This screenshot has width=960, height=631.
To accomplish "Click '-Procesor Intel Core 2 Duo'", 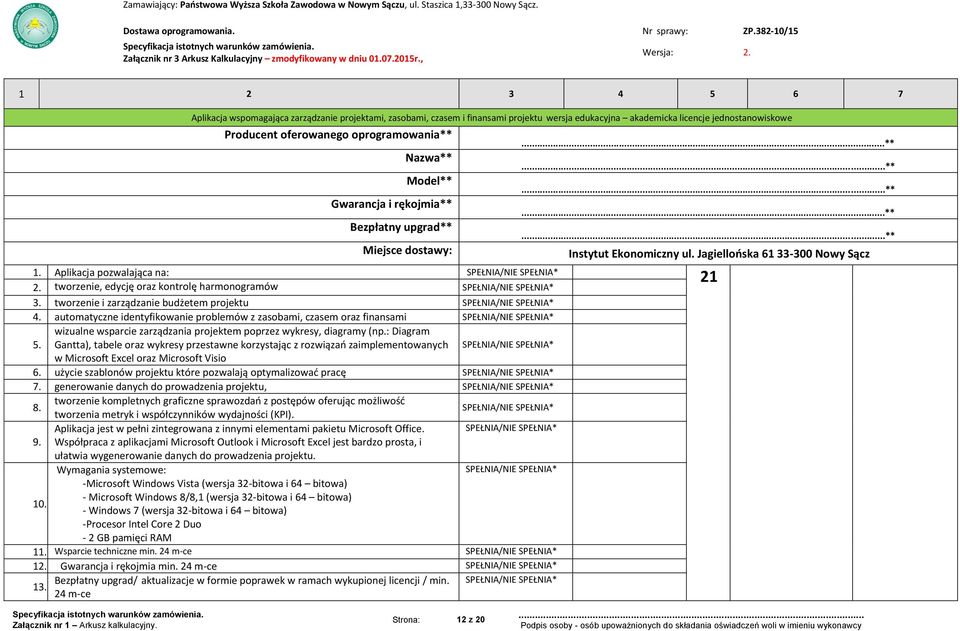I will 141,525.
